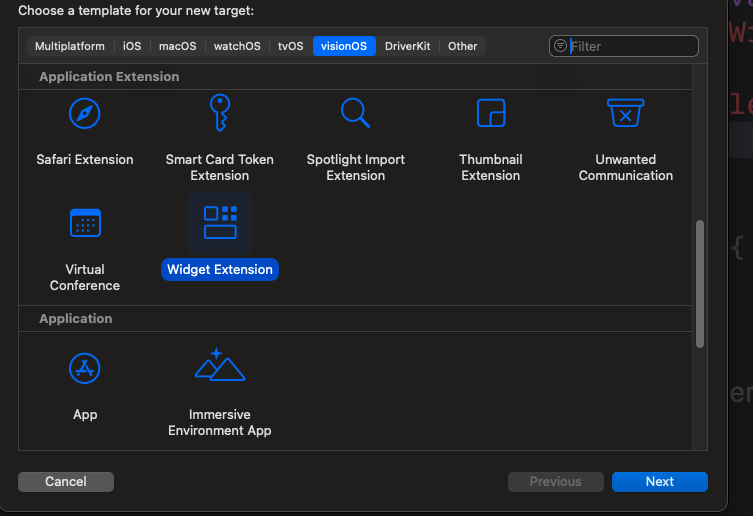Click the Thumbnail Extension label

pyautogui.click(x=491, y=167)
